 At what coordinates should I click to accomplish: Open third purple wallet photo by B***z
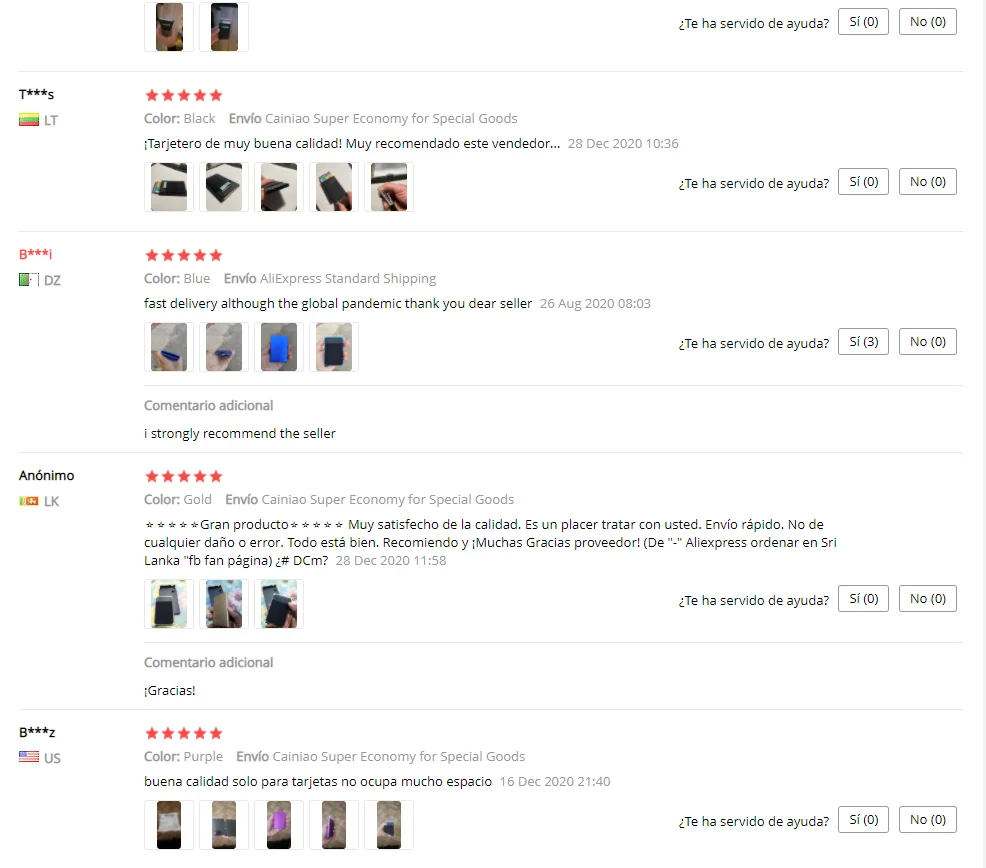(x=279, y=825)
